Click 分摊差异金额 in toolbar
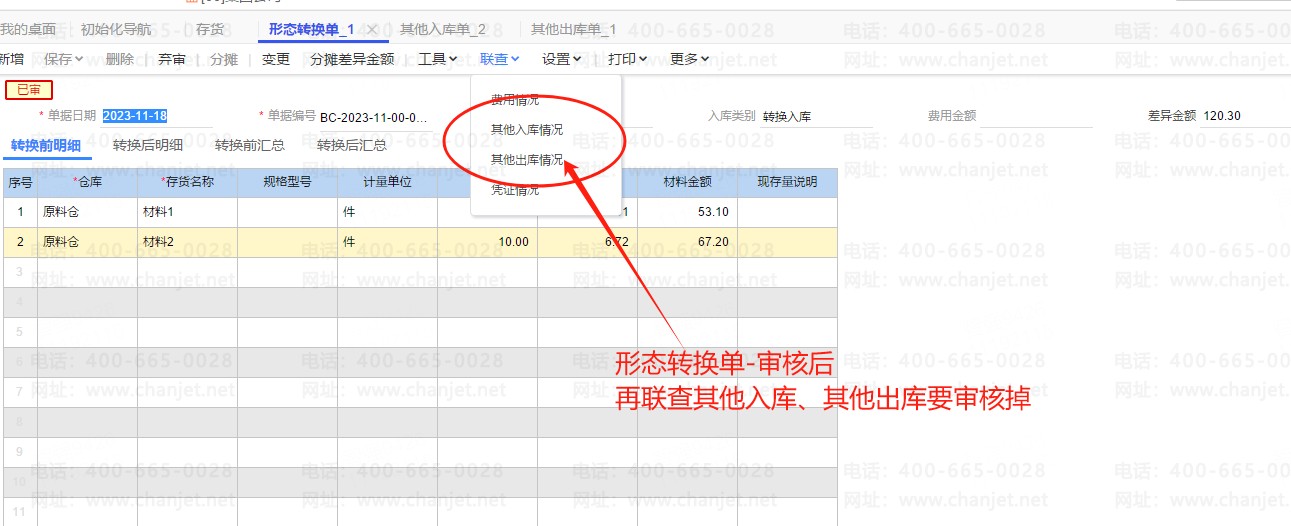Screen dimensions: 1291x526 [x=352, y=59]
